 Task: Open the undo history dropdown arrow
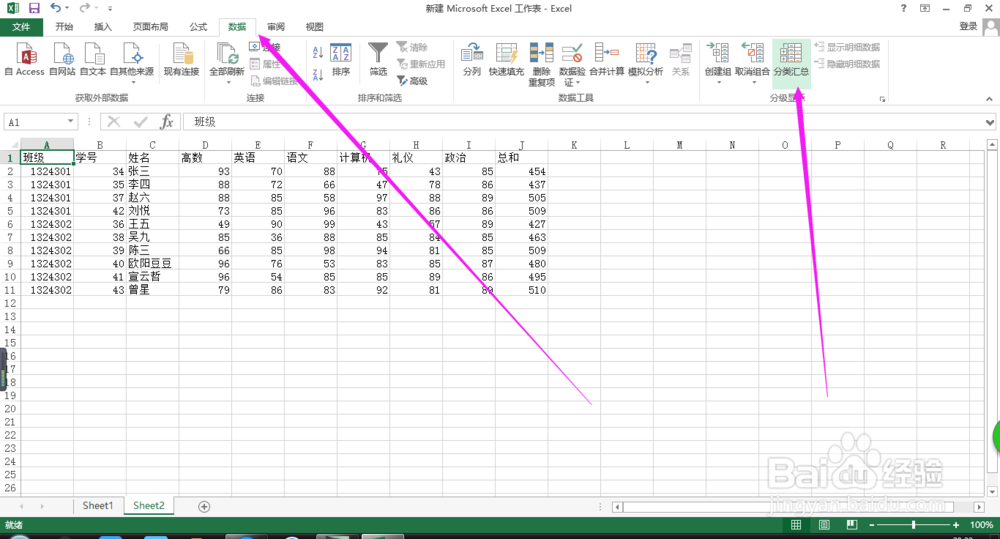coord(66,8)
